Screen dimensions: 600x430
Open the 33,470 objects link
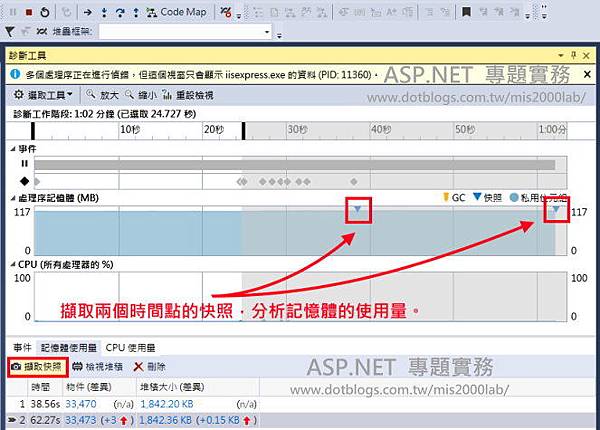coord(81,404)
